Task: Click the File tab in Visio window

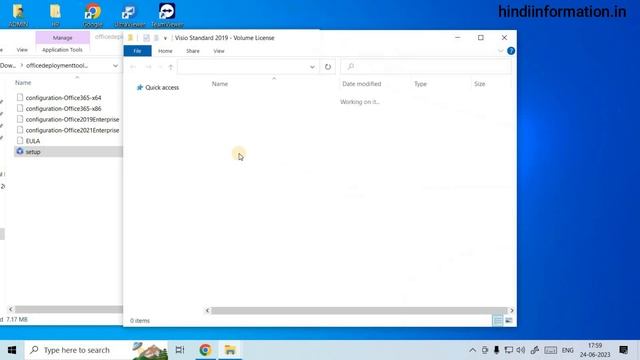Action: pos(137,51)
